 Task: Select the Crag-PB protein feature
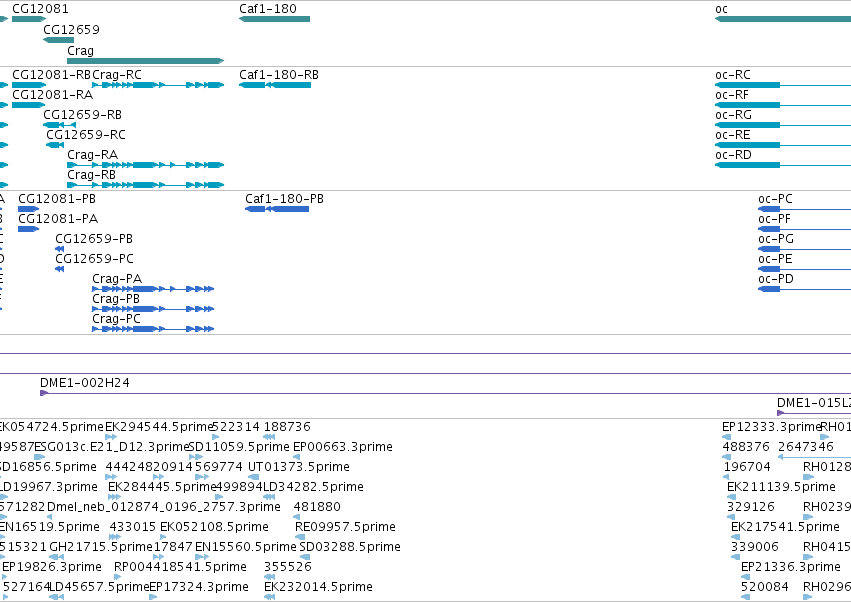(x=153, y=309)
